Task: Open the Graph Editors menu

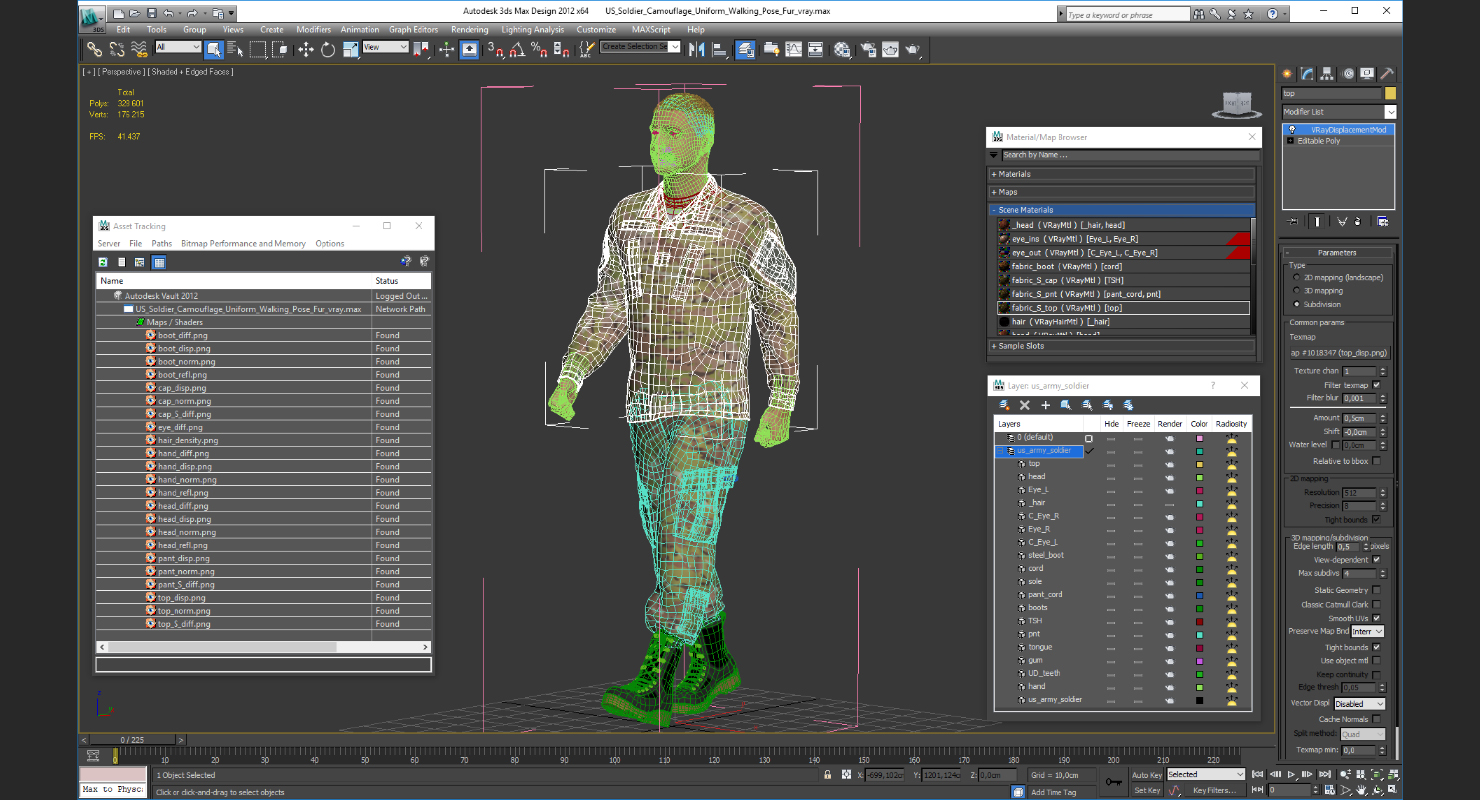Action: point(413,30)
